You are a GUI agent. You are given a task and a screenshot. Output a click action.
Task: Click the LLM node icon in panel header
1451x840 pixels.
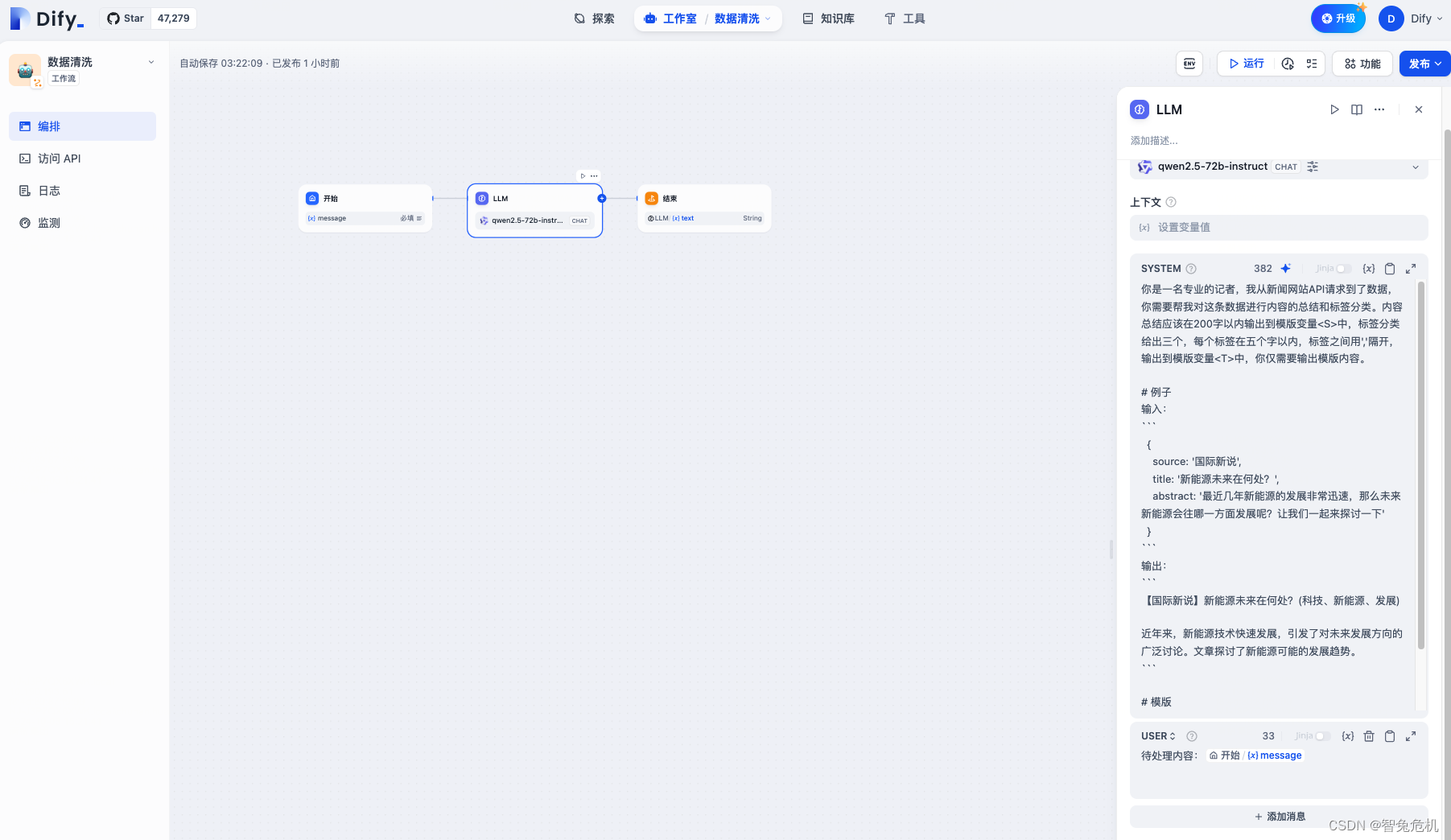click(1140, 109)
